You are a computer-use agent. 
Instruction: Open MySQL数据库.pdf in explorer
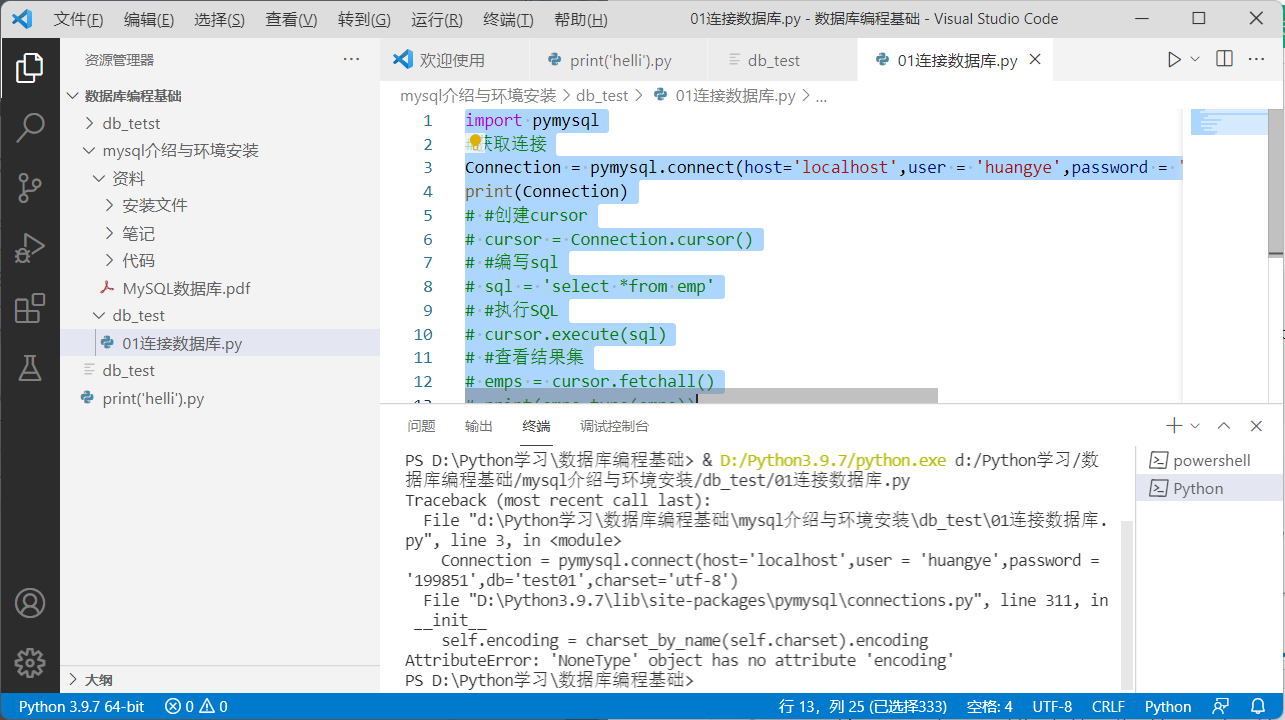pos(220,288)
